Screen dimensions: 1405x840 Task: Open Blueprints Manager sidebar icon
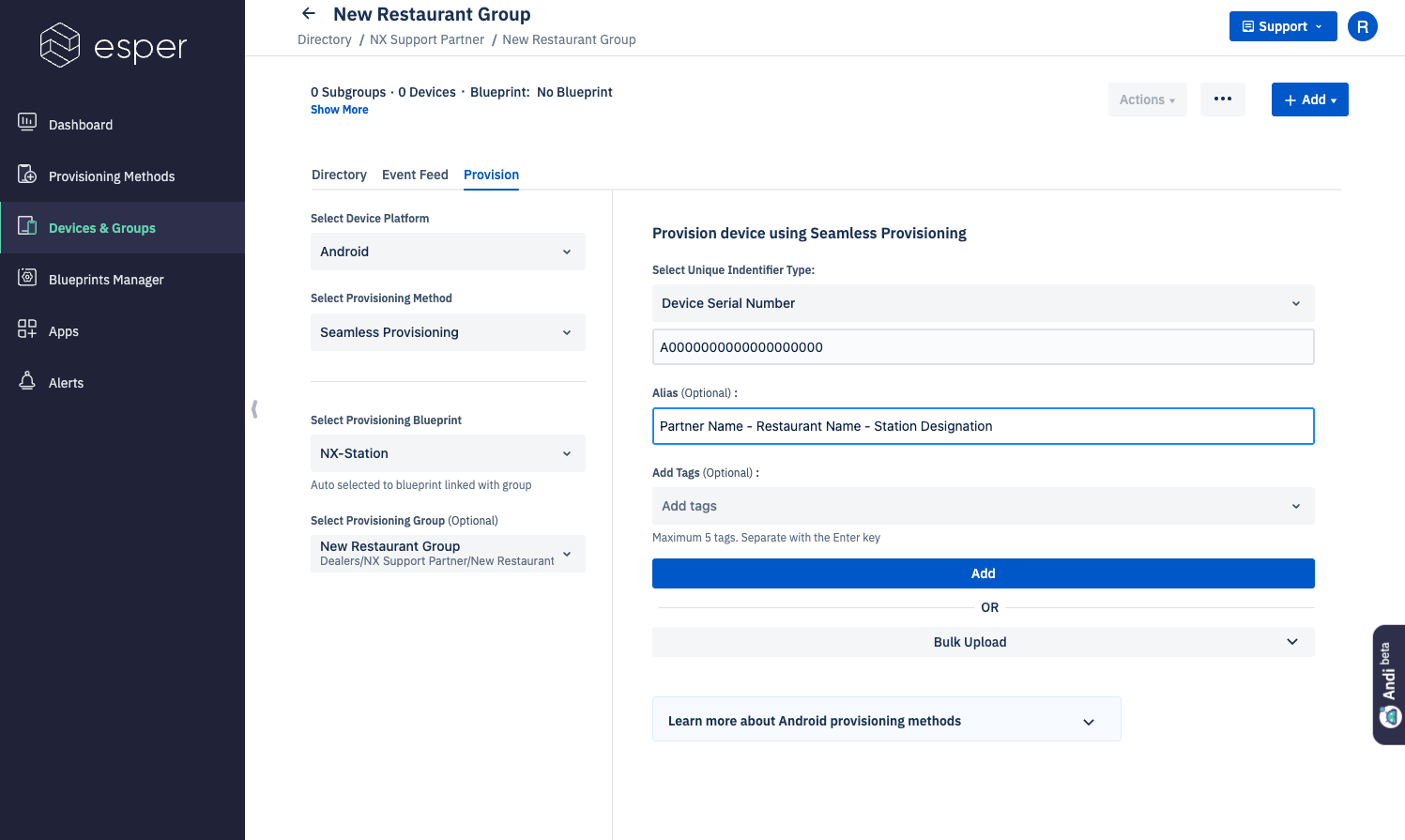click(27, 278)
